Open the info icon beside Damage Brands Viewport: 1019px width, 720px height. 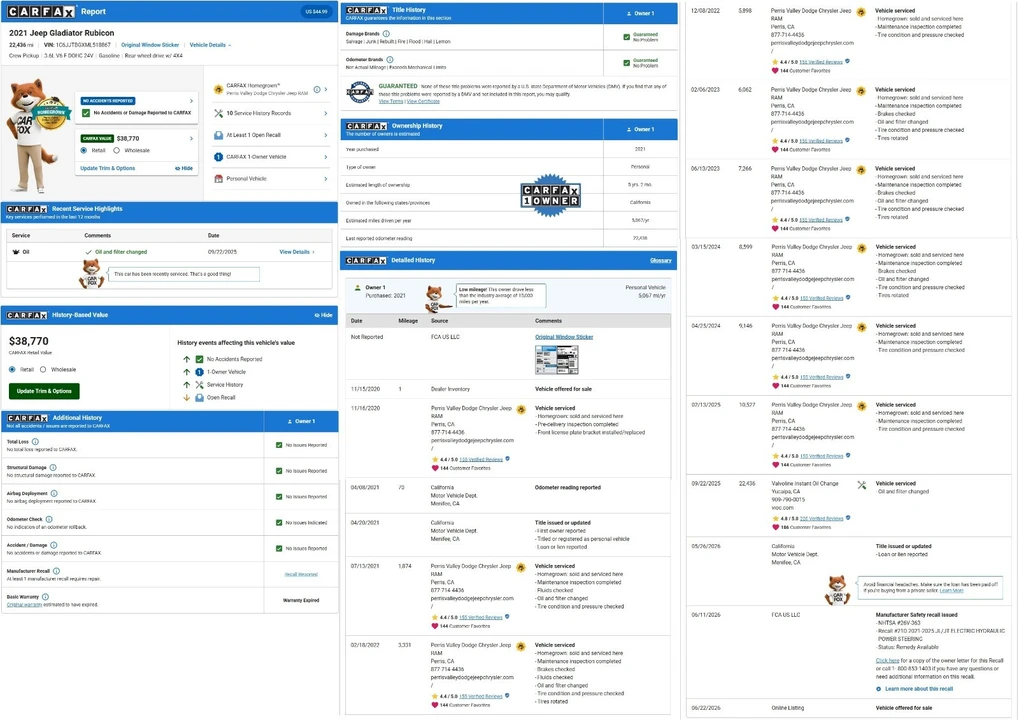tap(386, 33)
